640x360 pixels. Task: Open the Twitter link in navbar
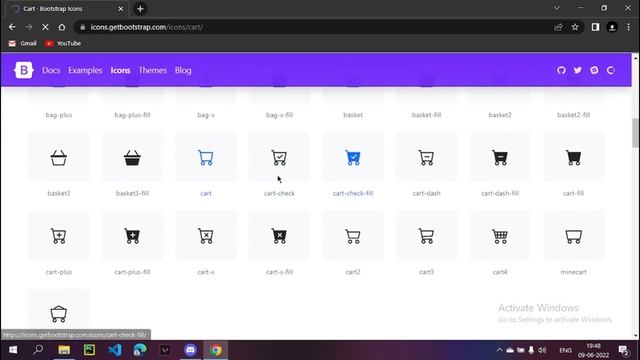[x=578, y=70]
